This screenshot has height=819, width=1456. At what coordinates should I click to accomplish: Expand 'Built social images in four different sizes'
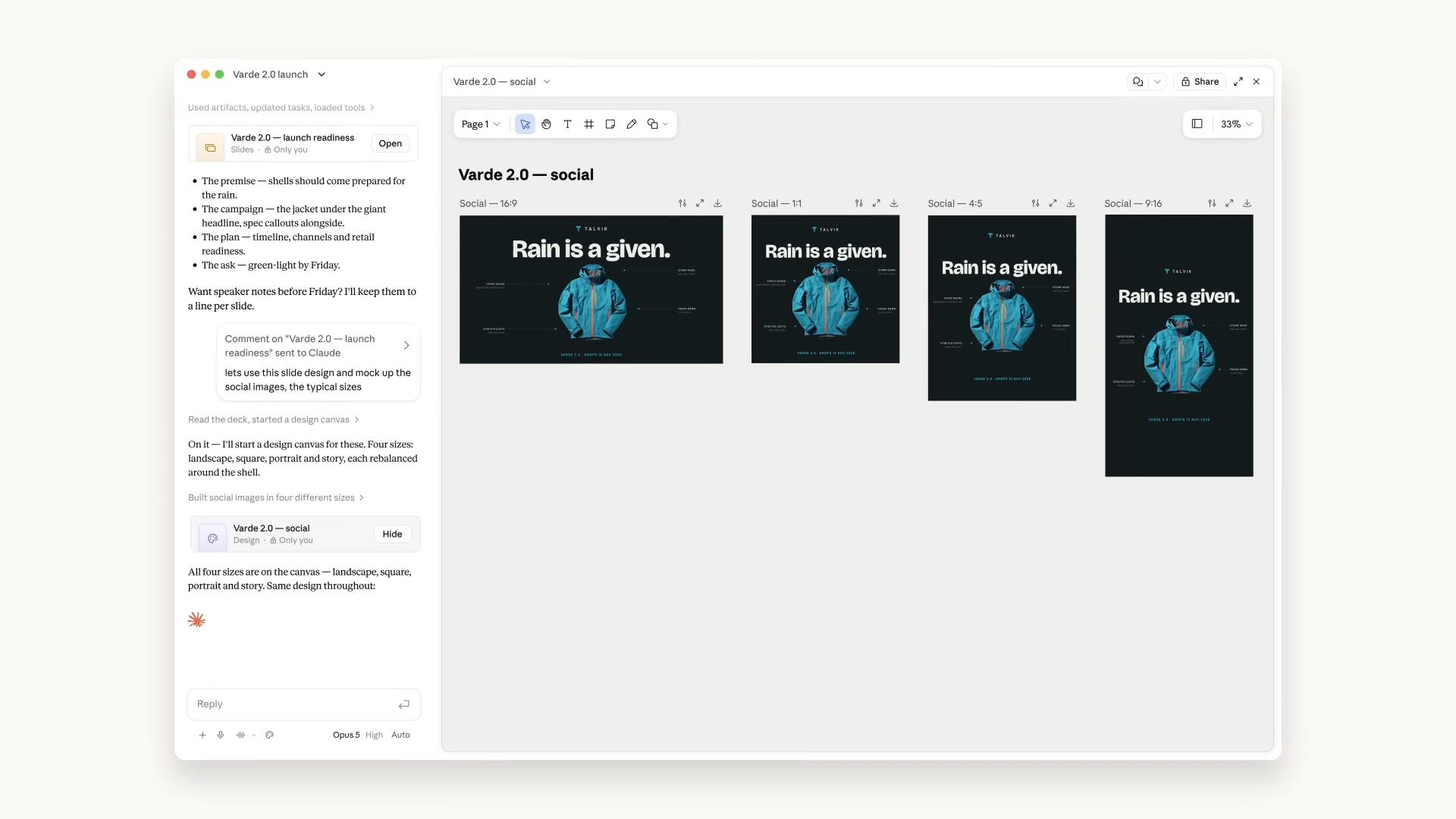click(276, 497)
